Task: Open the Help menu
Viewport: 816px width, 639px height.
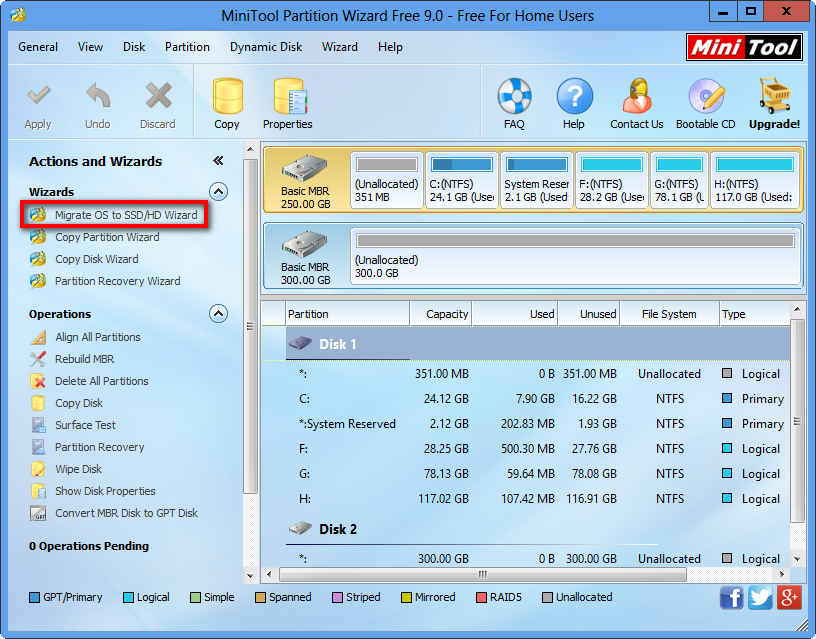Action: [x=390, y=47]
